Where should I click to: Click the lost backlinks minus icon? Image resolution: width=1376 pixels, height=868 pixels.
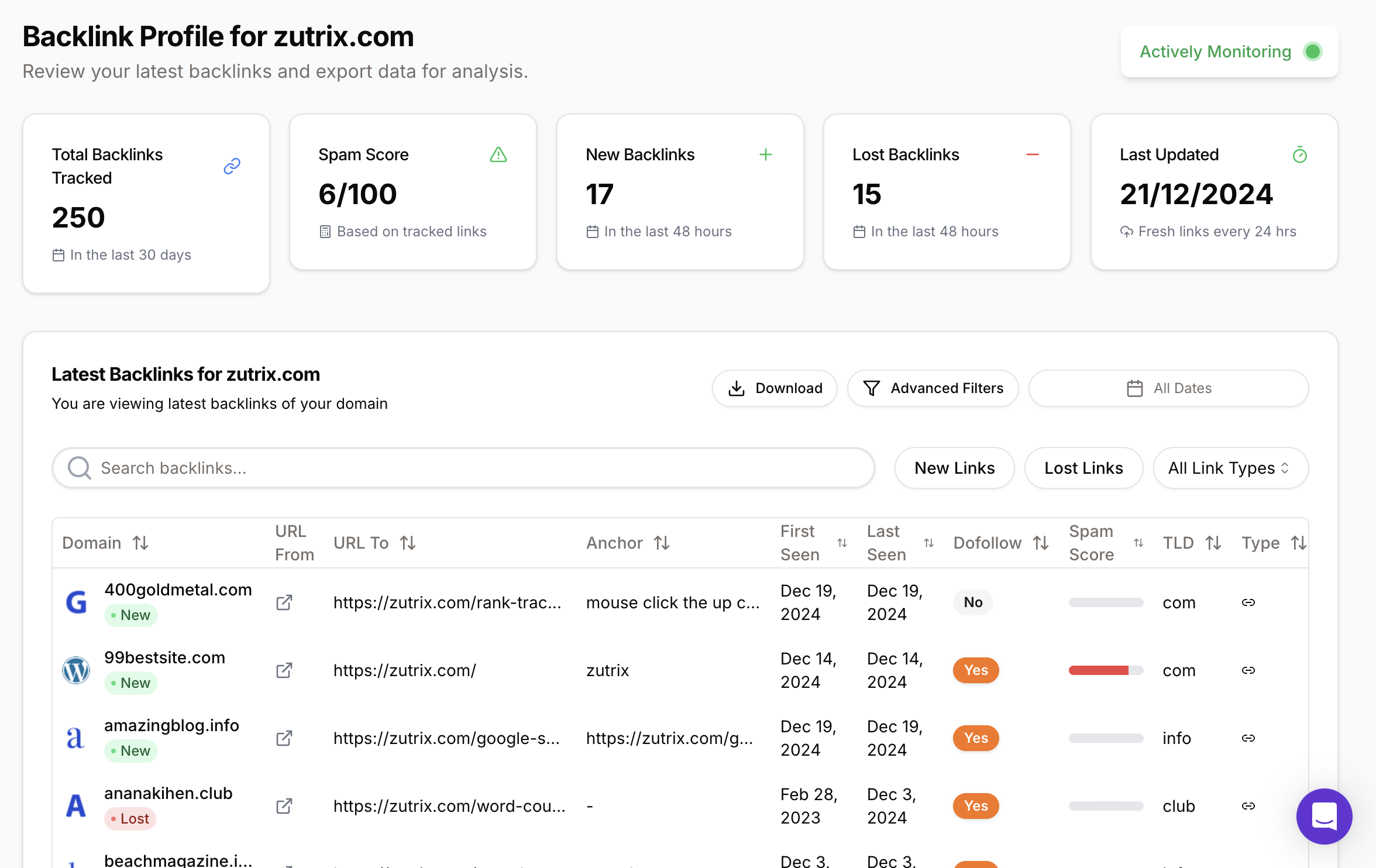[x=1032, y=155]
